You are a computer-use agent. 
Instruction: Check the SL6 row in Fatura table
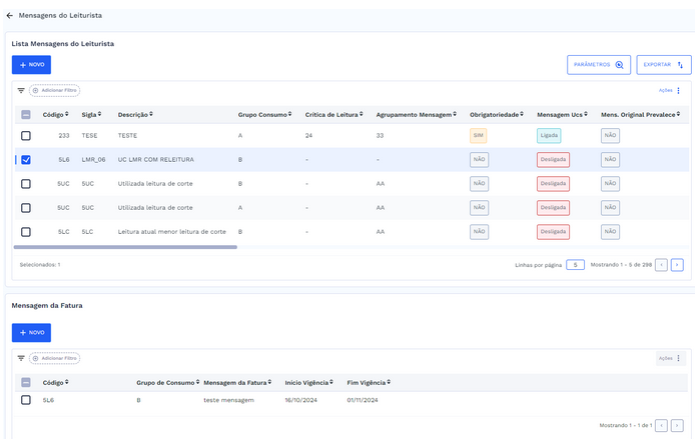[26, 400]
